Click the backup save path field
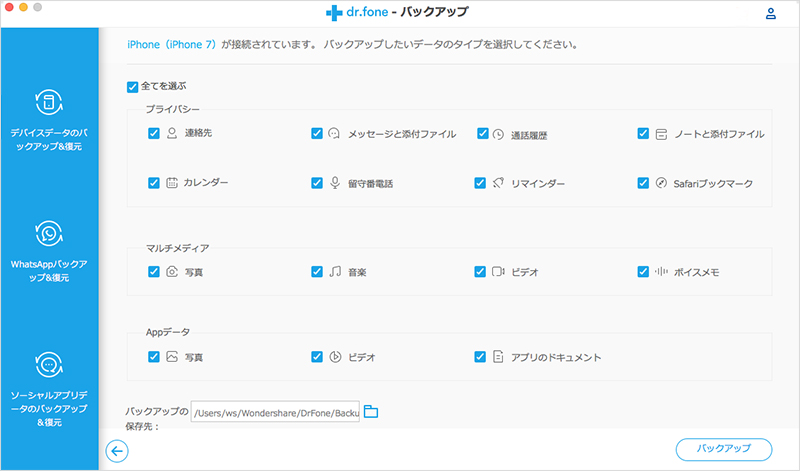Image resolution: width=800 pixels, height=471 pixels. pyautogui.click(x=276, y=412)
